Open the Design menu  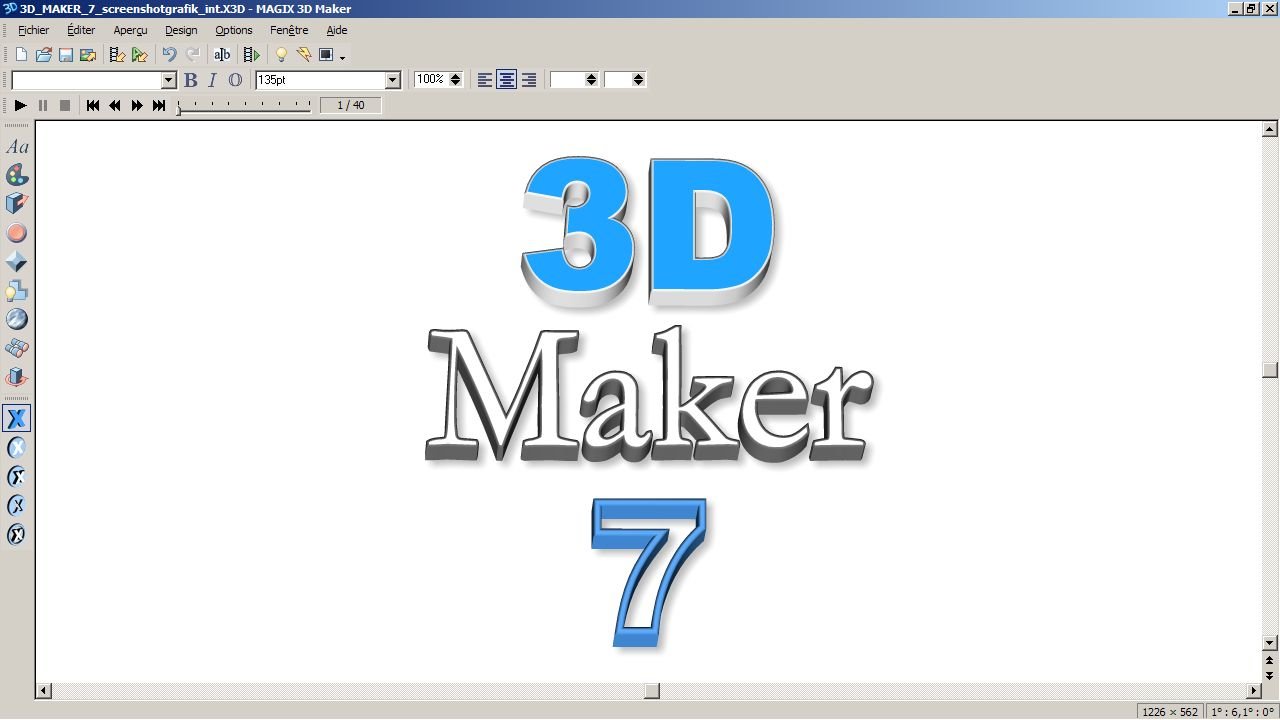[181, 30]
